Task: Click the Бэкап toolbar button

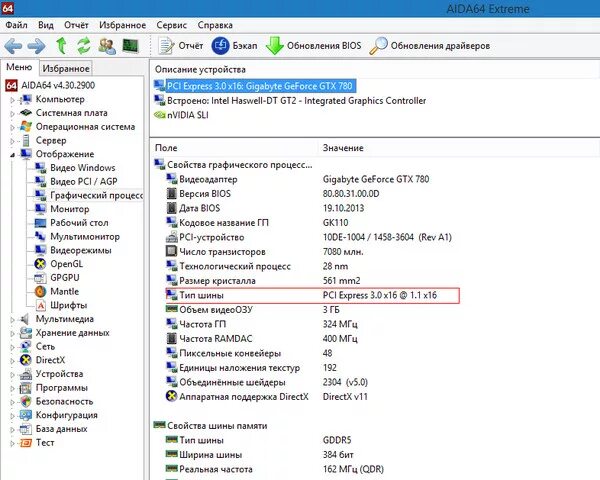Action: pyautogui.click(x=234, y=46)
